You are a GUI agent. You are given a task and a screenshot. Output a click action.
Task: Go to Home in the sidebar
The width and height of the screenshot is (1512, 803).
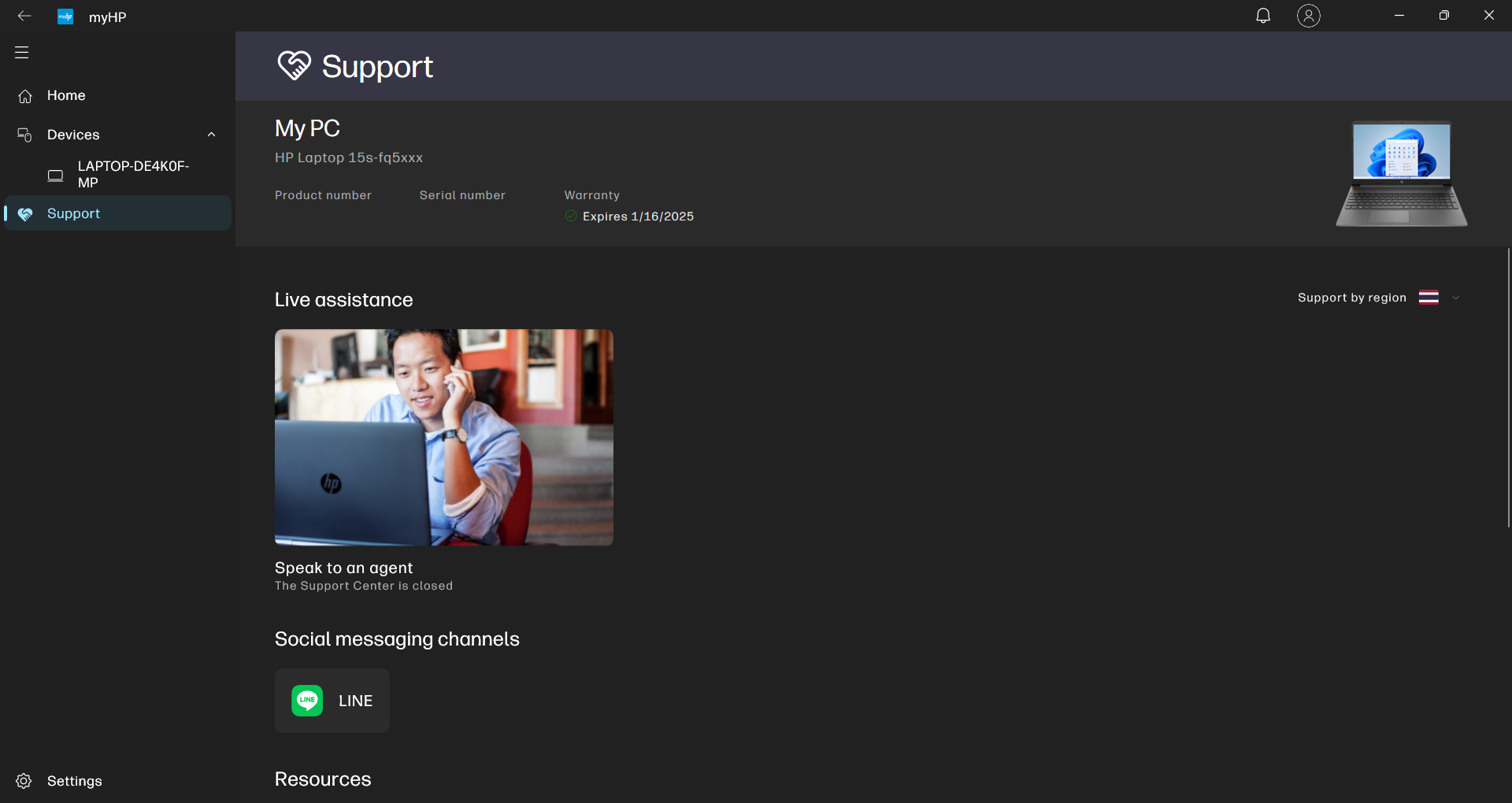click(x=117, y=95)
